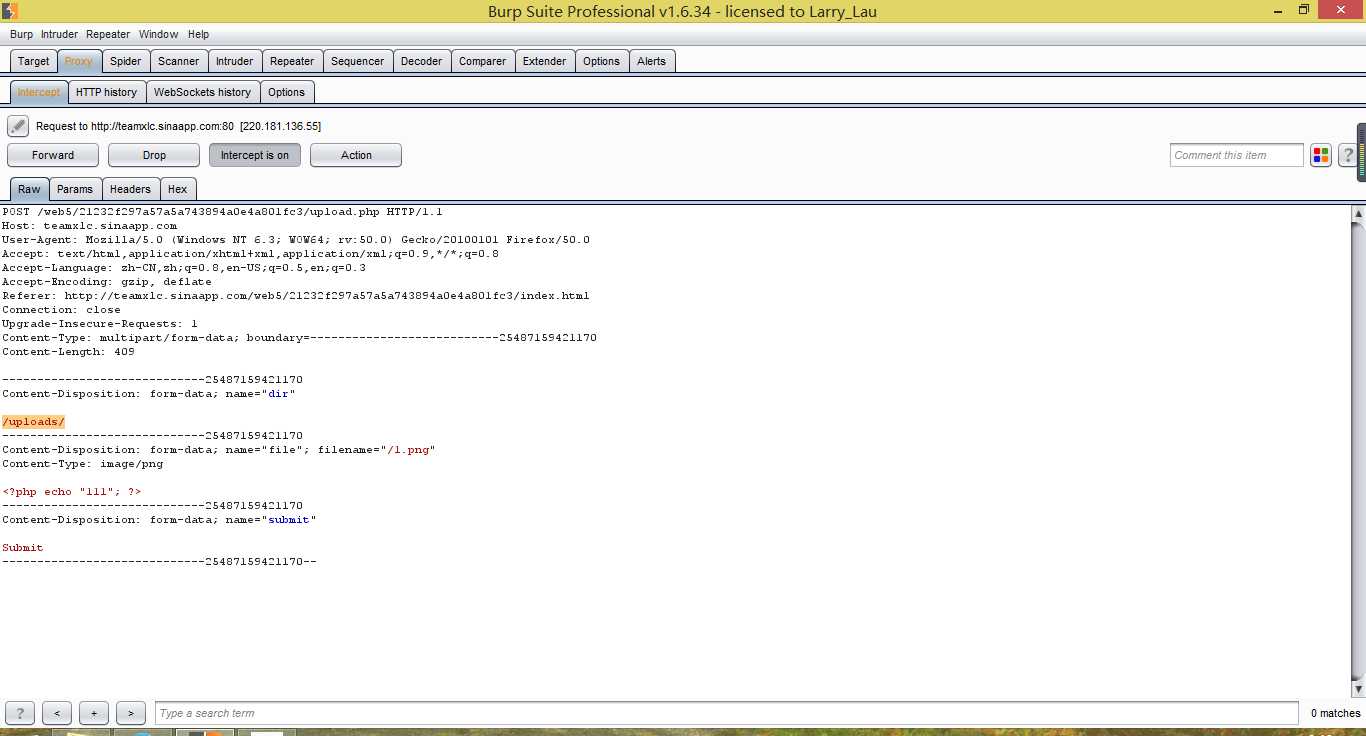Click the scrollbar up arrow of request editor
This screenshot has width=1366, height=736.
click(1358, 213)
